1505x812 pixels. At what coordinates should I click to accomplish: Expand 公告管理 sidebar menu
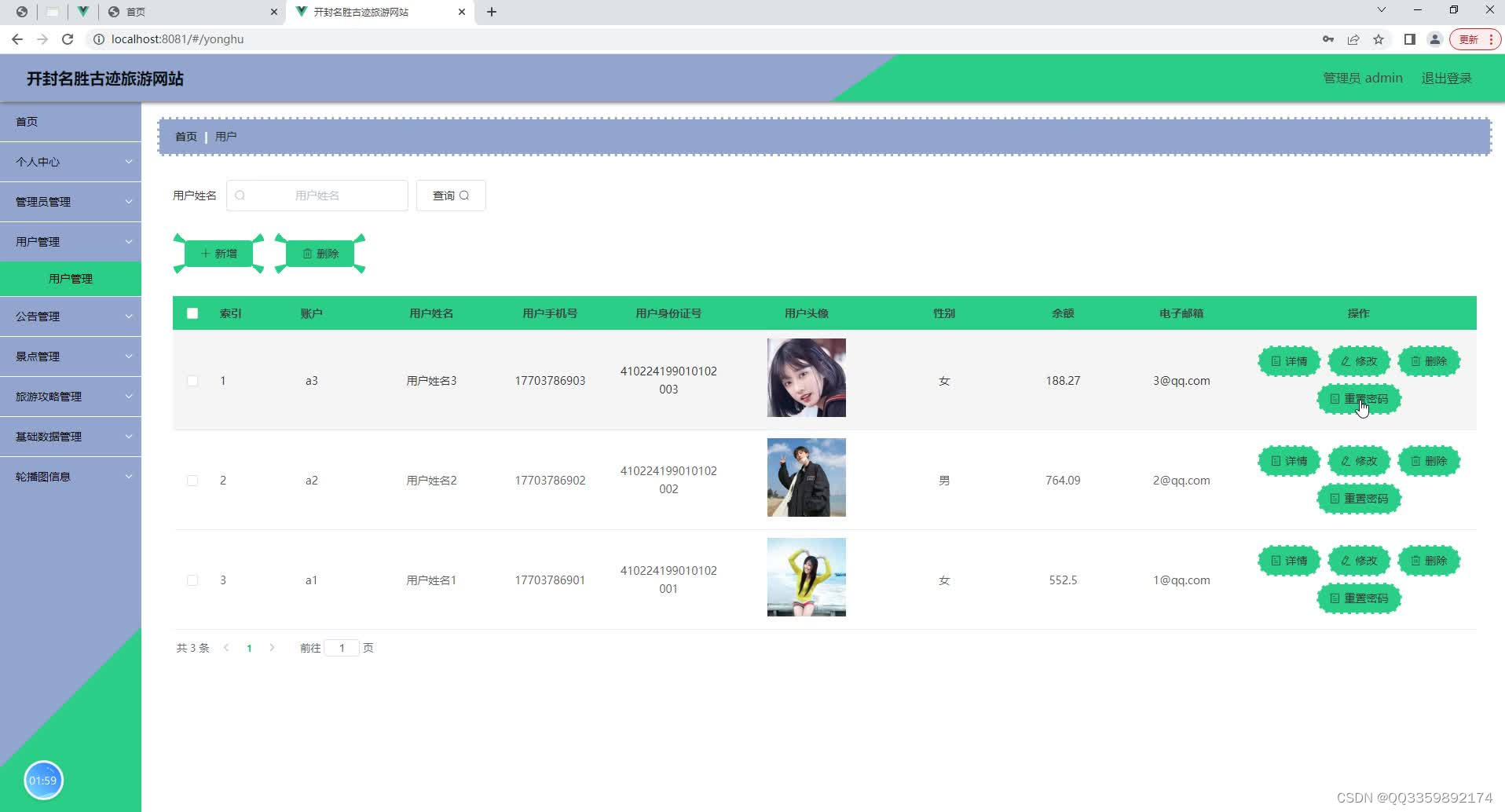[71, 316]
